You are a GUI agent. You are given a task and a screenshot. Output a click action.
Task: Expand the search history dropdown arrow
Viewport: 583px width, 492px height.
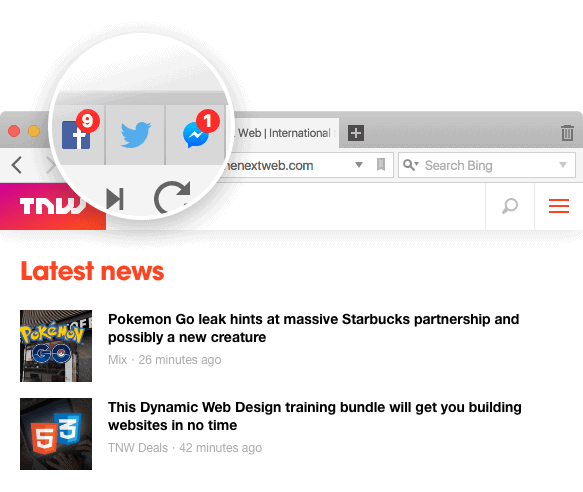(x=563, y=165)
